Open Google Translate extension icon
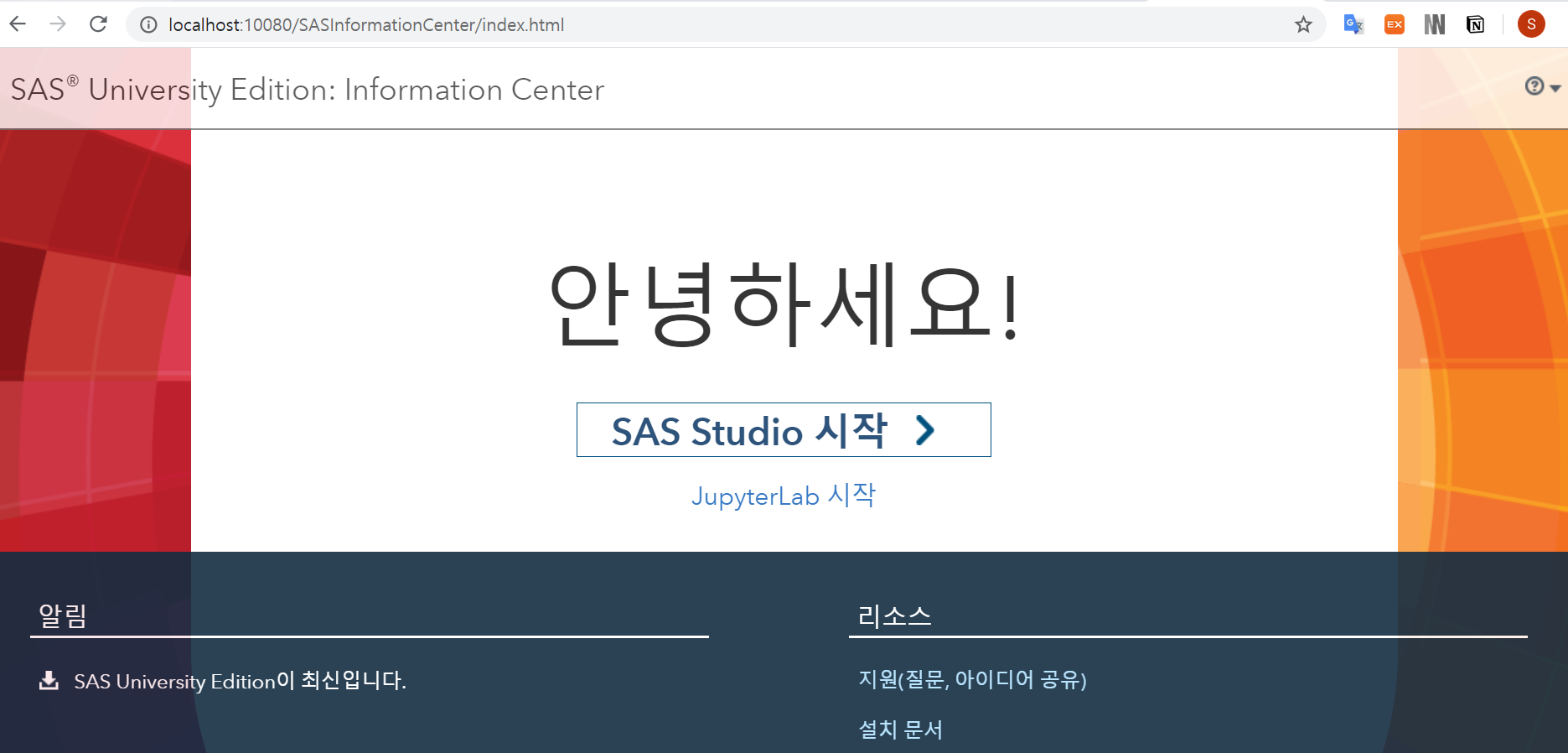 (x=1353, y=24)
